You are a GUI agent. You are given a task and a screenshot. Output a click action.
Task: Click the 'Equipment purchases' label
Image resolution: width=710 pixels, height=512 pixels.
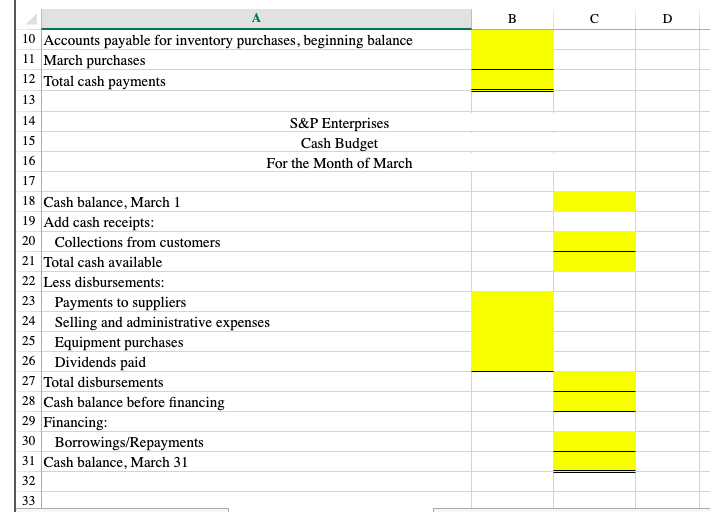119,342
